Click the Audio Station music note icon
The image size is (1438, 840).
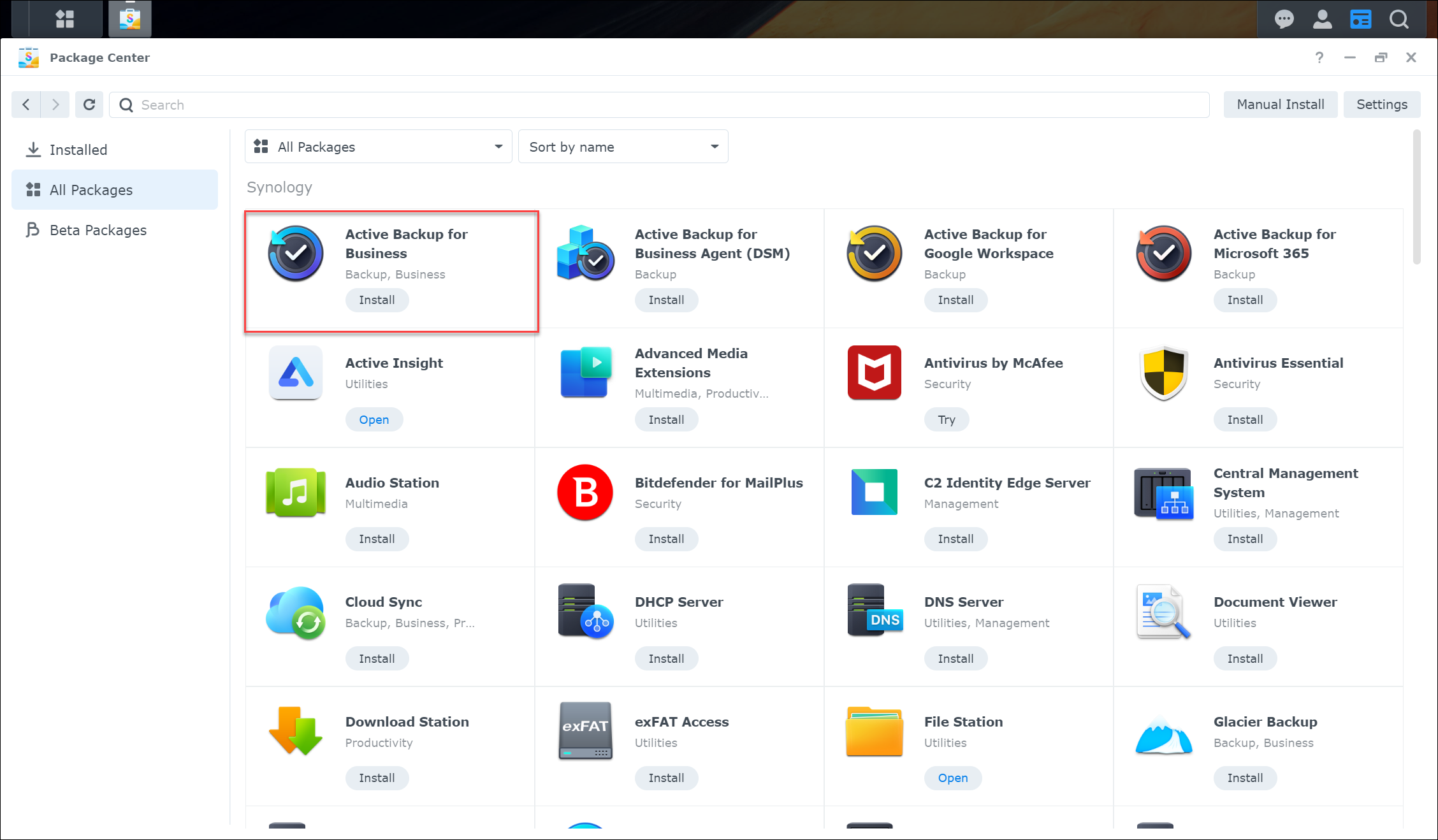tap(295, 492)
